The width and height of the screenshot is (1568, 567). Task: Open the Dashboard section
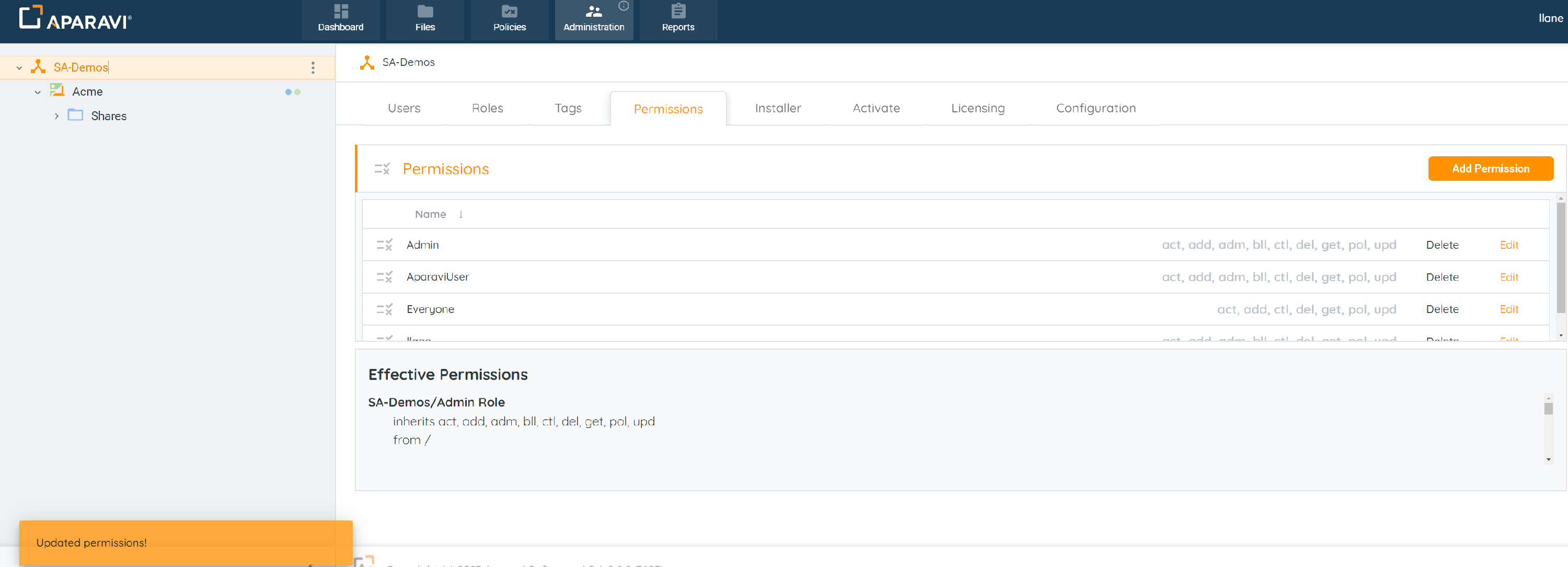(340, 19)
